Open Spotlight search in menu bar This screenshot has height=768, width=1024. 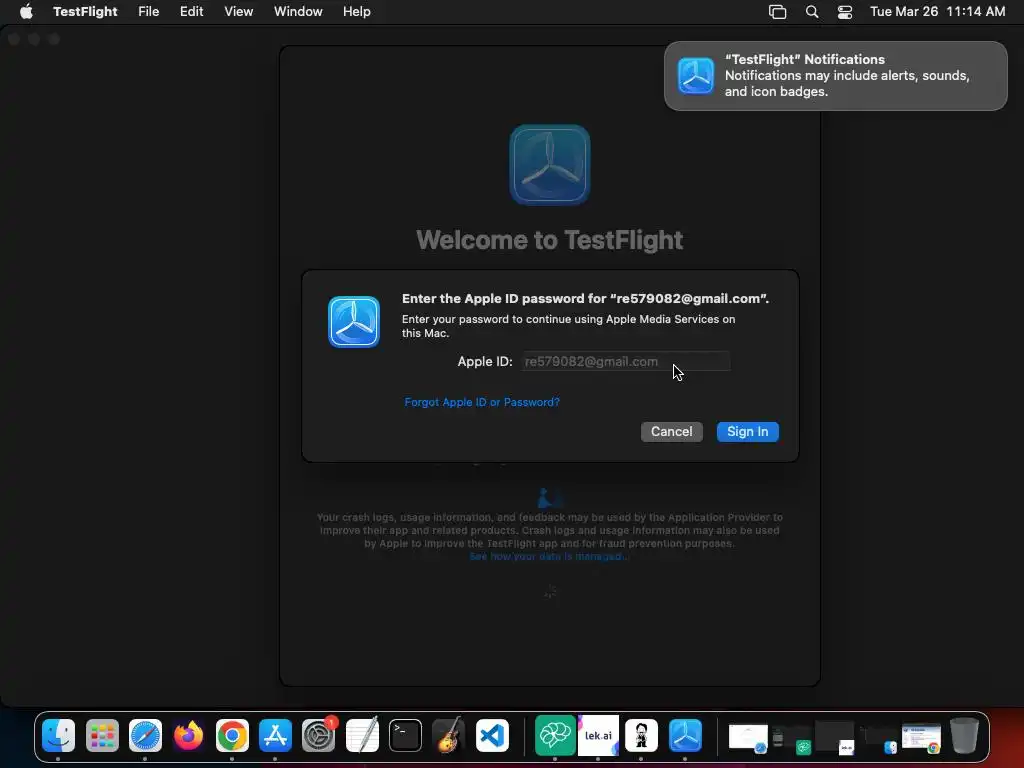[x=812, y=12]
